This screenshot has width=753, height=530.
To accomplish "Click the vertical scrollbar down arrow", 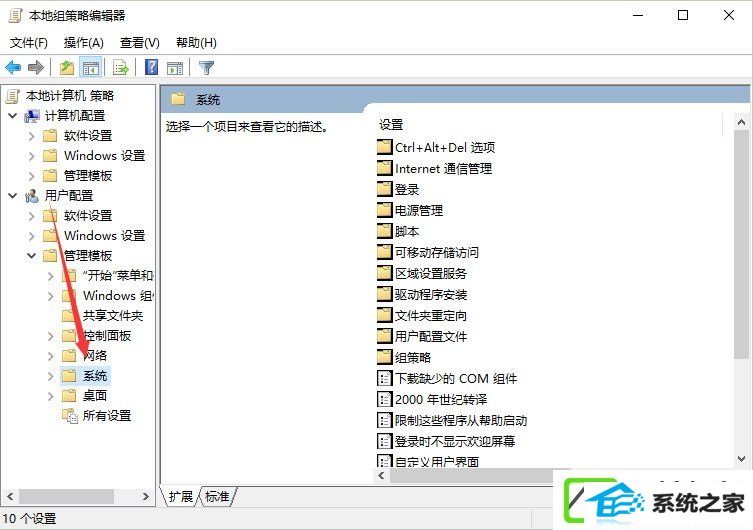I will (741, 459).
